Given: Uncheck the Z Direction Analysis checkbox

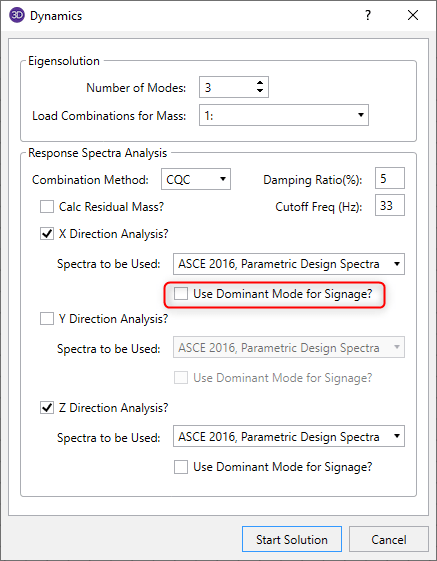Looking at the screenshot, I should (47, 408).
